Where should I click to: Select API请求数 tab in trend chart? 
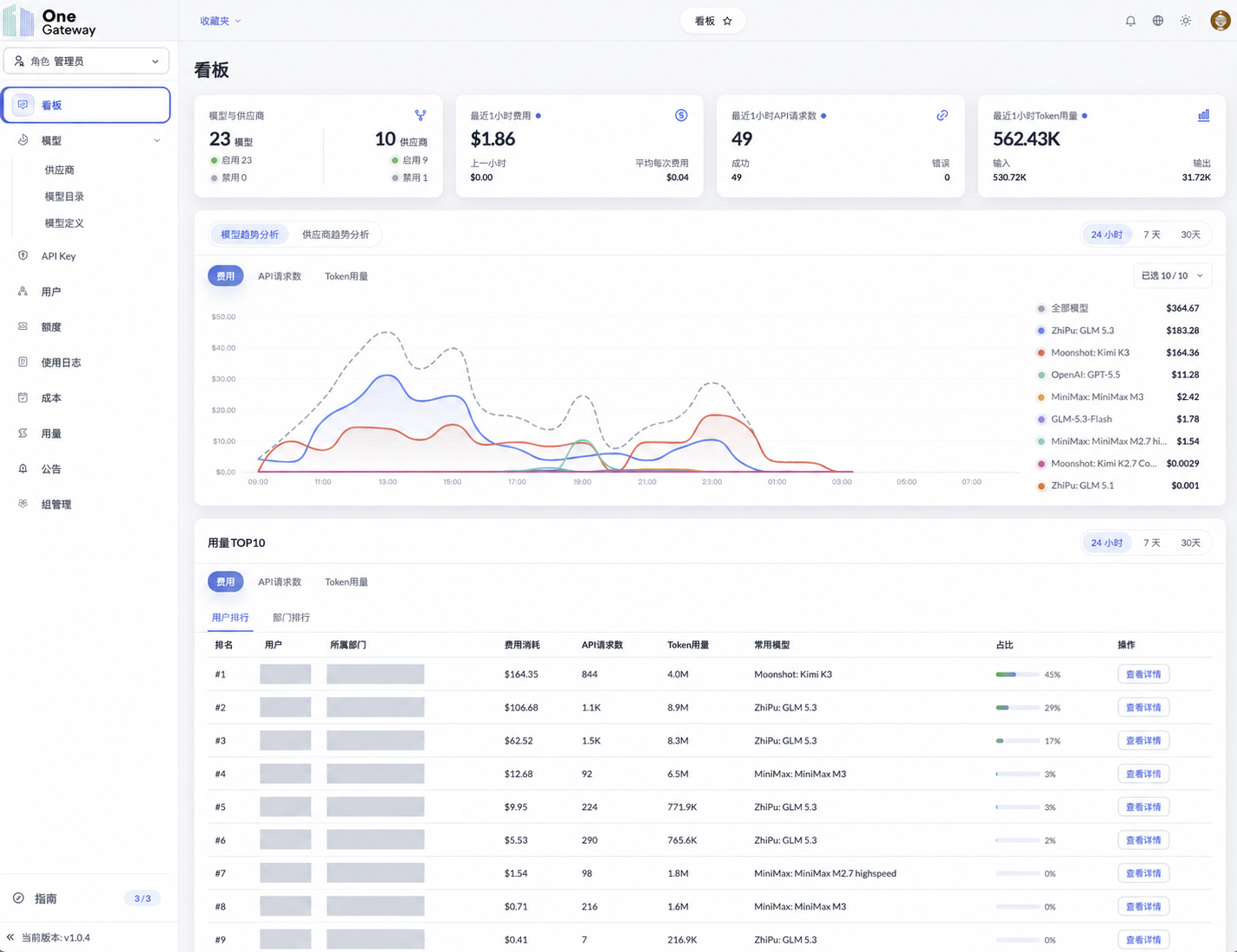pos(280,276)
